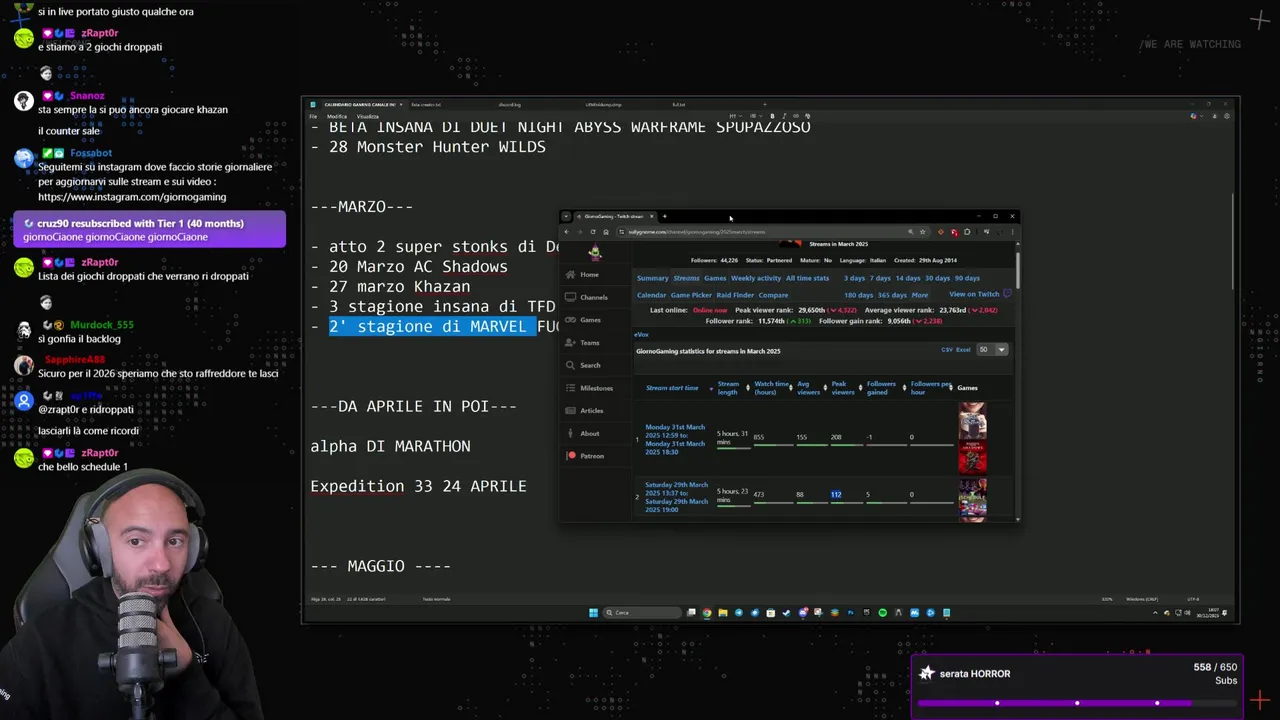
Task: Open Notepad's Visualizza menu
Action: click(x=367, y=116)
